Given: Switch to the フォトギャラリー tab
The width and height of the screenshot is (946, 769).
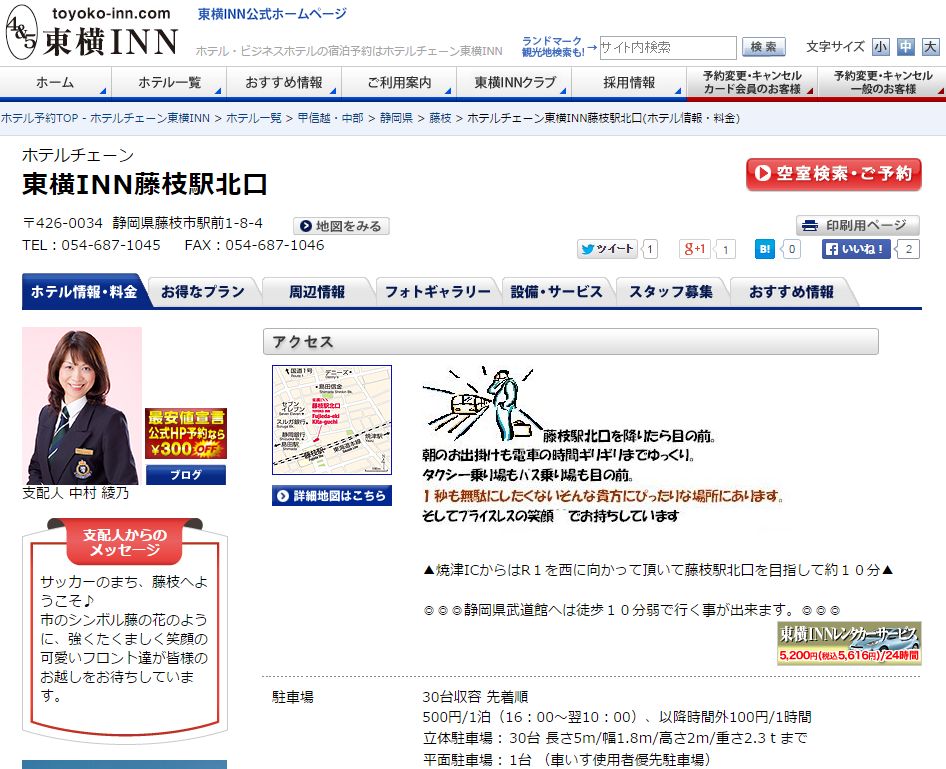Looking at the screenshot, I should (437, 292).
